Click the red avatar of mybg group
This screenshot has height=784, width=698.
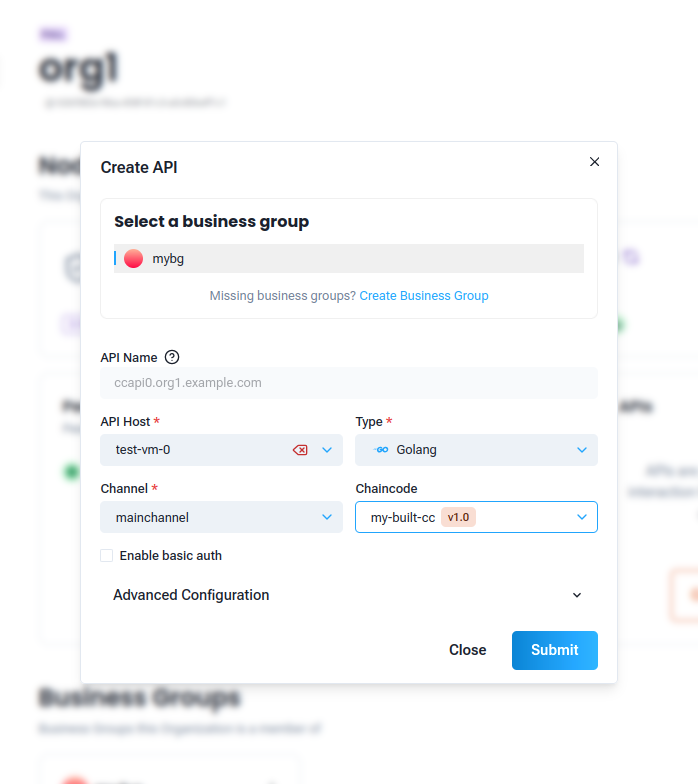click(x=134, y=258)
